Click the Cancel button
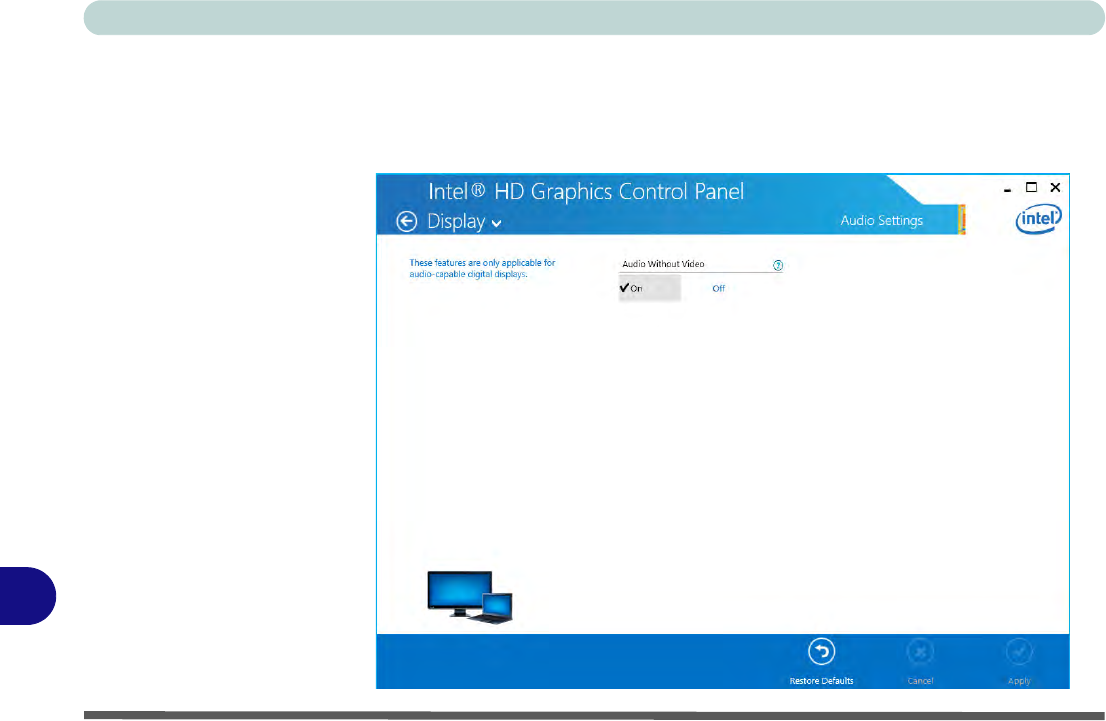 click(x=920, y=661)
